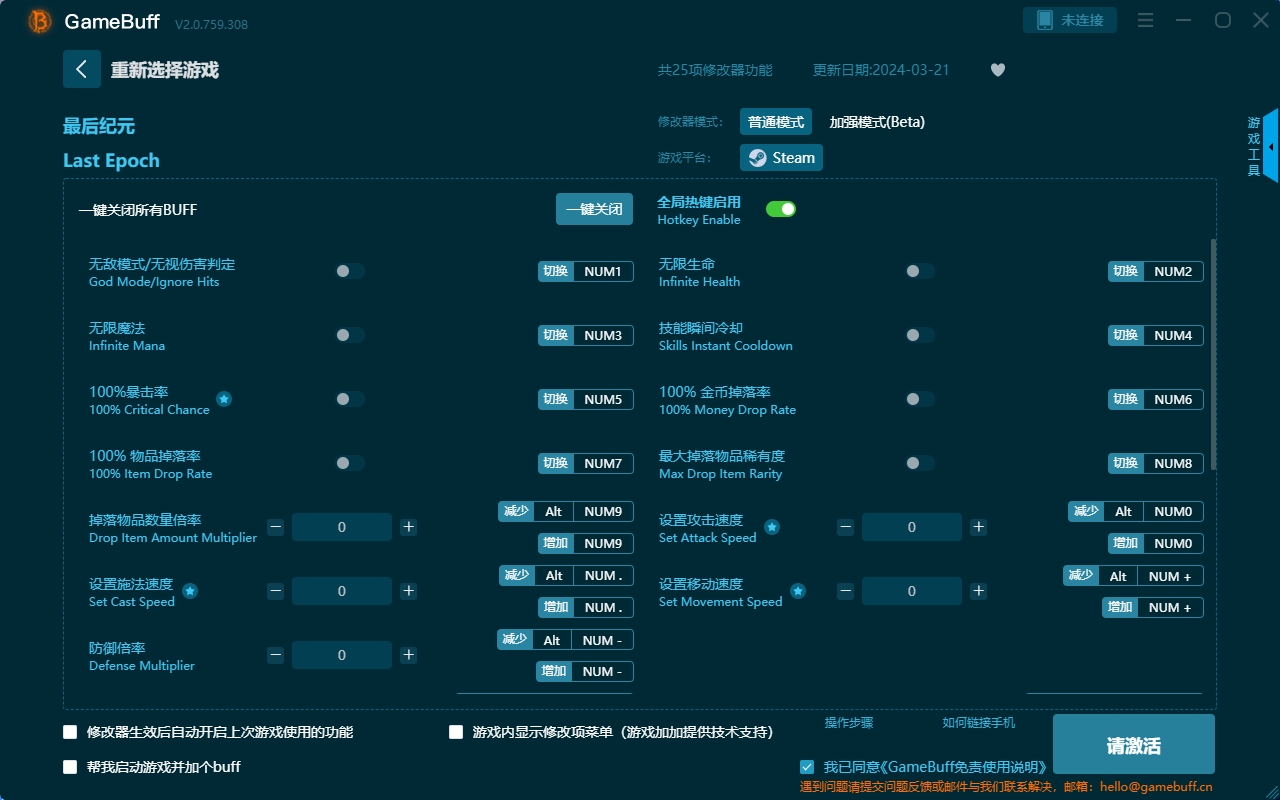Open the 操作步骤 instructions link
Viewport: 1280px width, 800px height.
(x=849, y=723)
